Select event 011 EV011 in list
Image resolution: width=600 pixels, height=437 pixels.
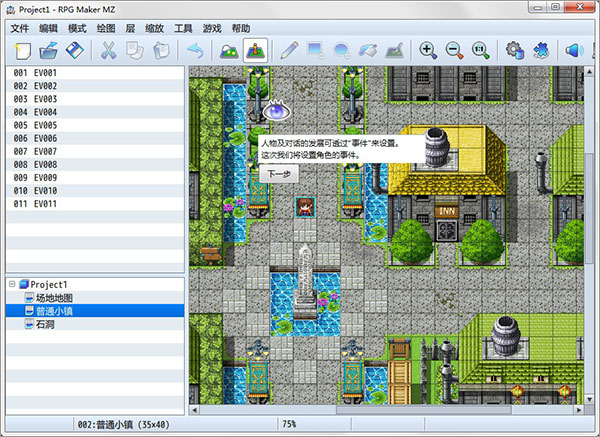95,204
